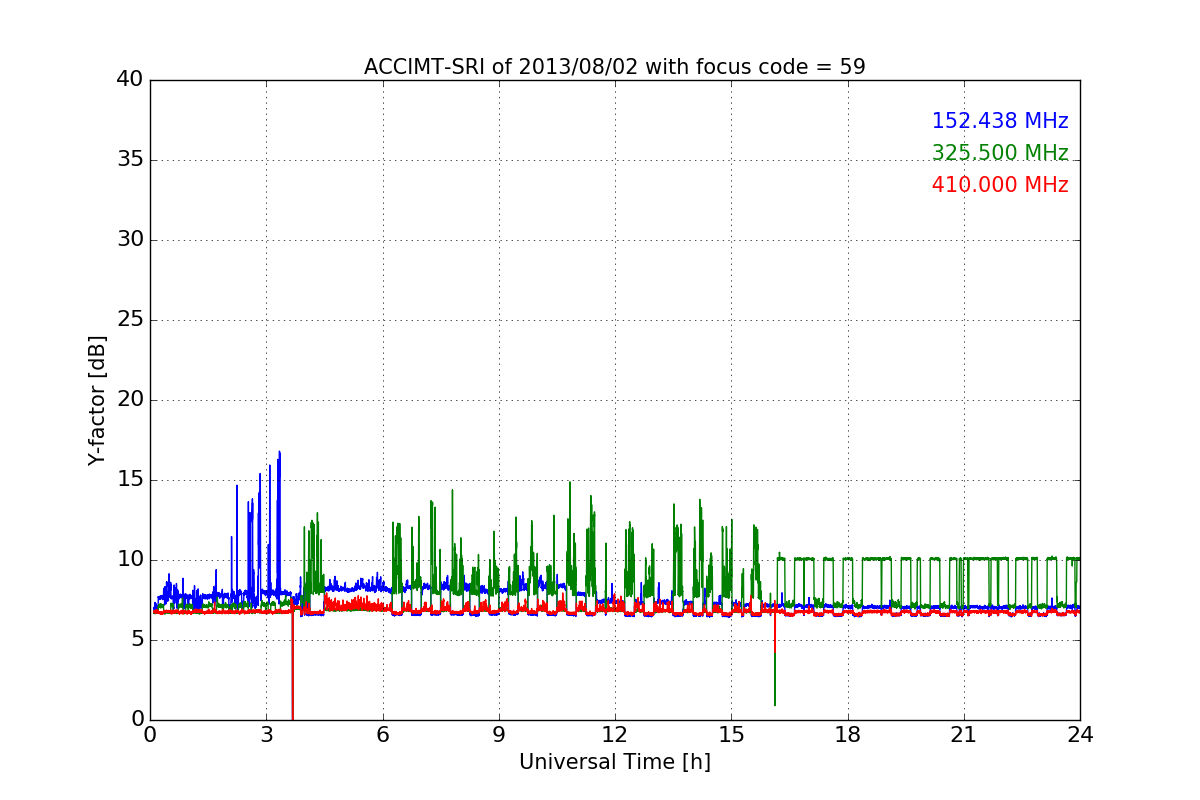Click the x-axis tick label 24

(1080, 735)
